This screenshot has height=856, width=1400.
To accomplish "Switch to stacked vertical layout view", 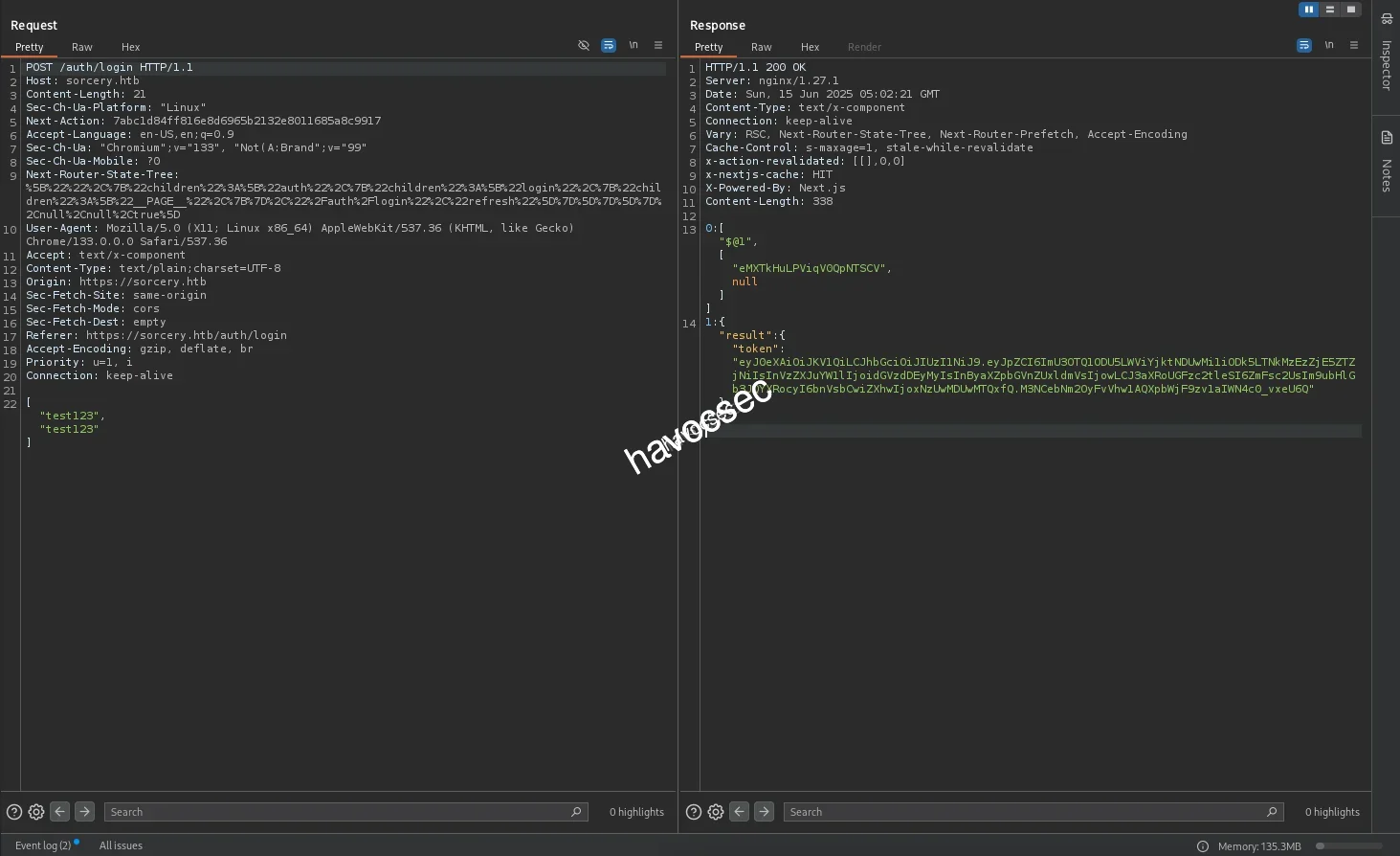I will pyautogui.click(x=1329, y=10).
